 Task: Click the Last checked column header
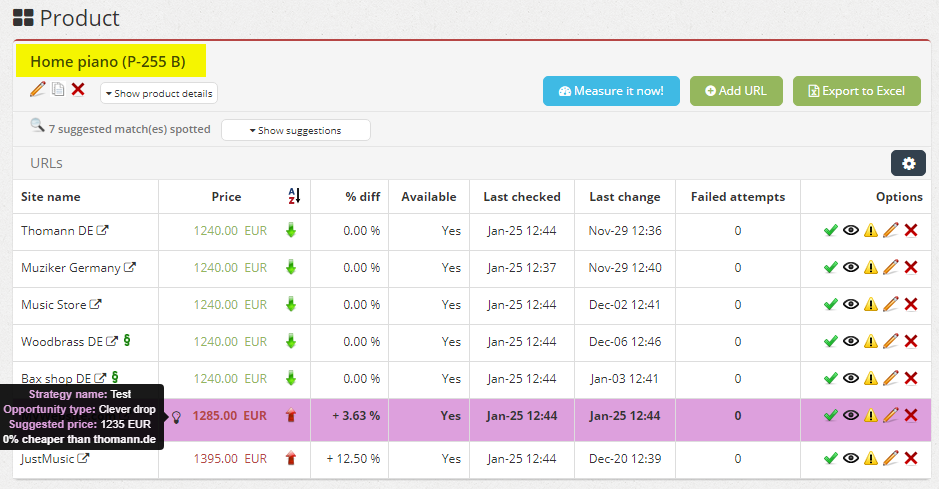(522, 197)
